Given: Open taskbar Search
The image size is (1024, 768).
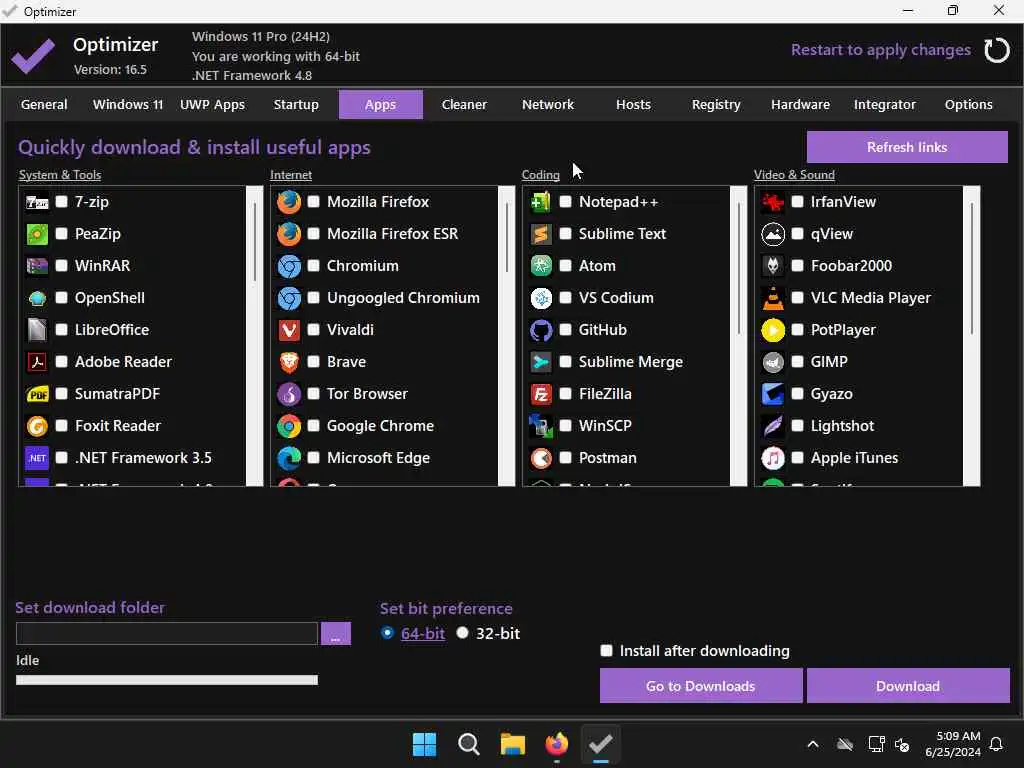Looking at the screenshot, I should [x=468, y=744].
